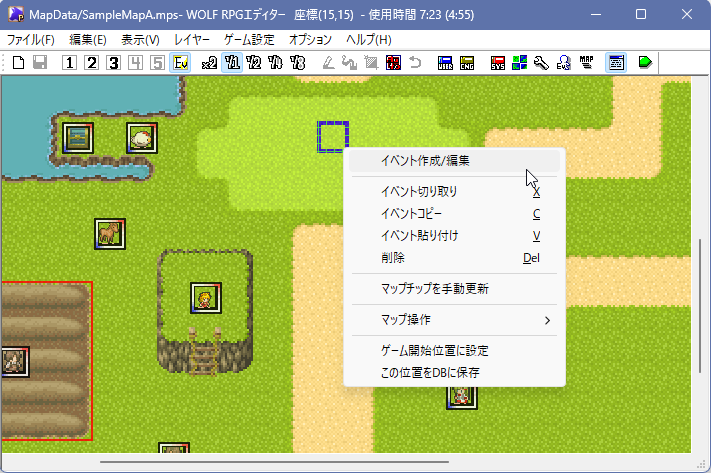The width and height of the screenshot is (711, 473).
Task: Choose この位置をDBに保存 in context menu
Action: [x=454, y=373]
